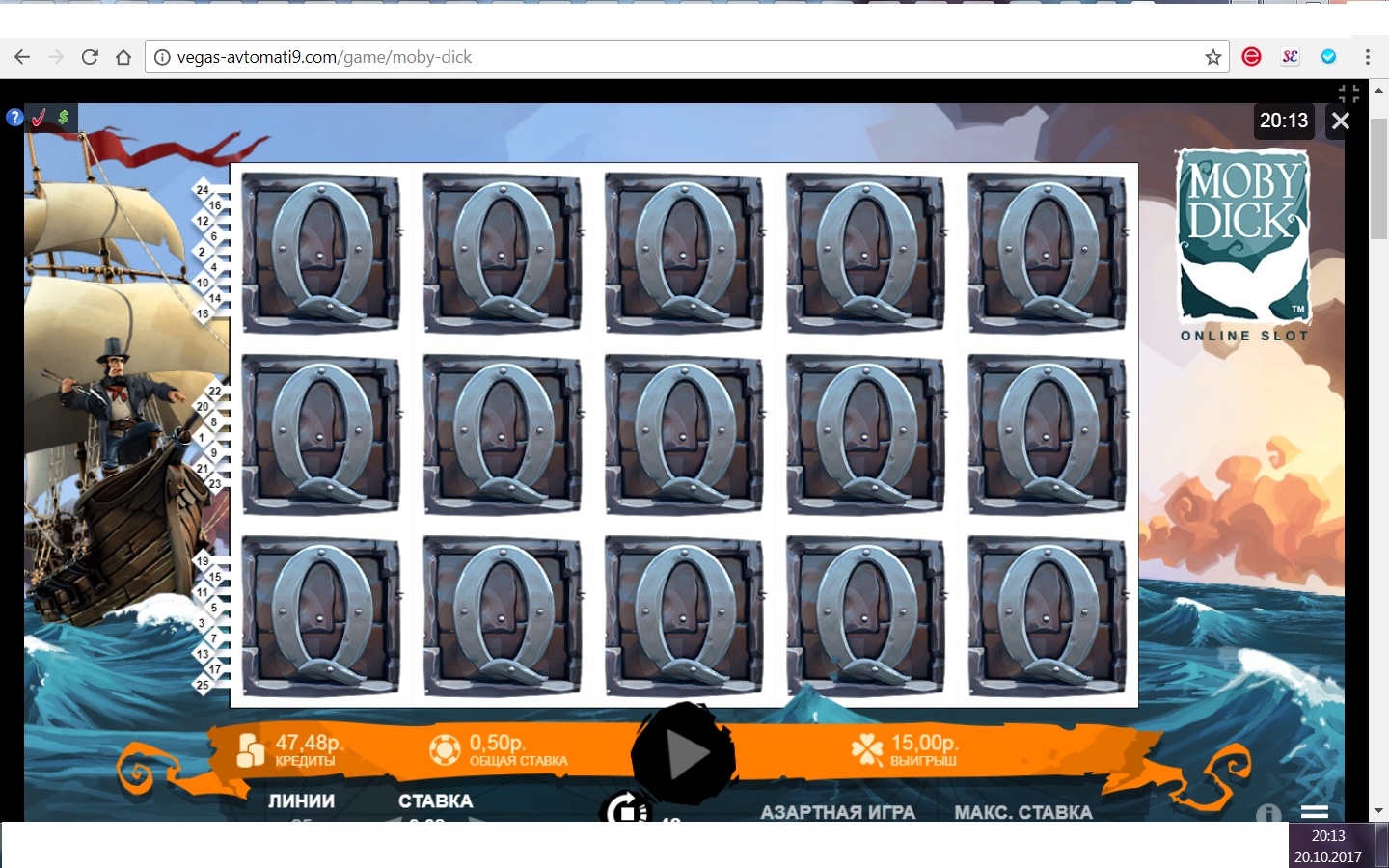Select payline marker 23

click(215, 484)
